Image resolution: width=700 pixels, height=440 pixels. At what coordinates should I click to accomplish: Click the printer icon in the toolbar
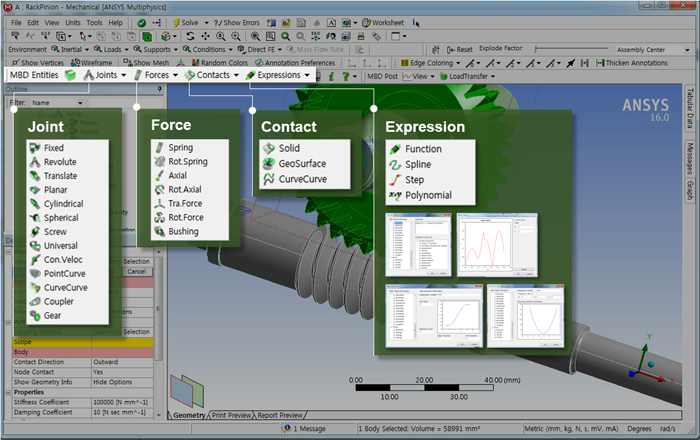coord(361,36)
